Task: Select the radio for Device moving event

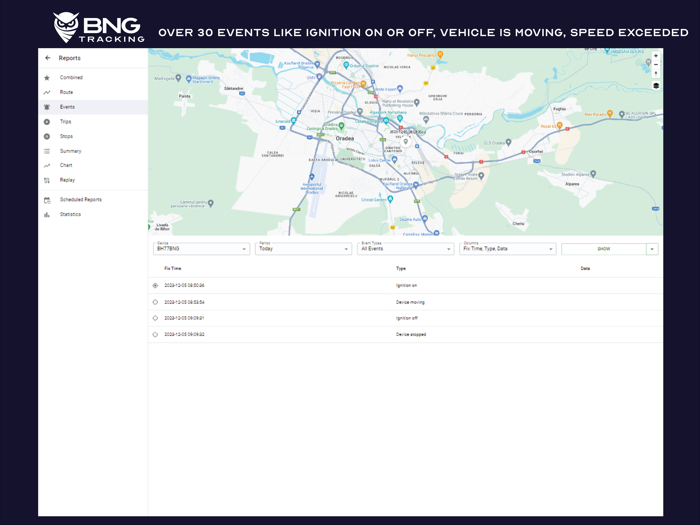Action: coord(155,302)
